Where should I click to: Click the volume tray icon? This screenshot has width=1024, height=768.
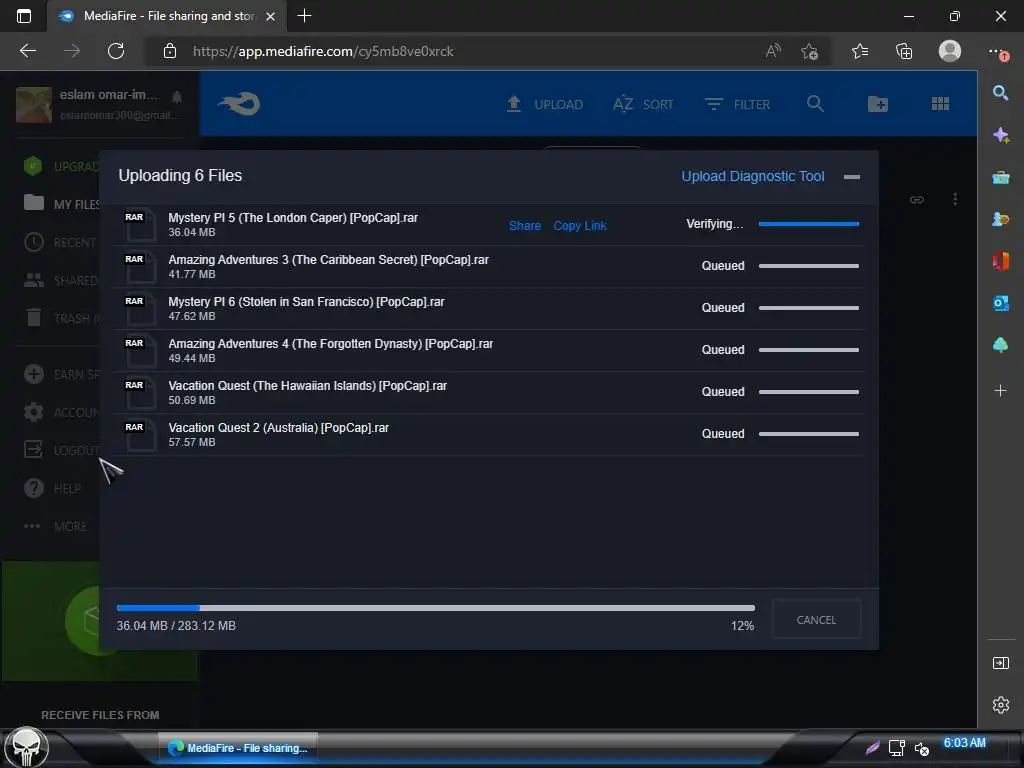[921, 748]
